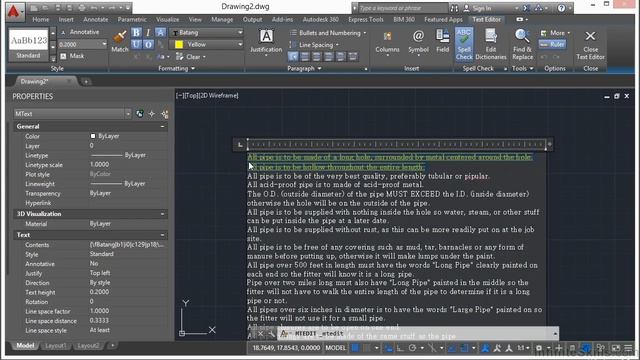Expand the text style gallery list
This screenshot has width=640, height=360.
pos(53,59)
